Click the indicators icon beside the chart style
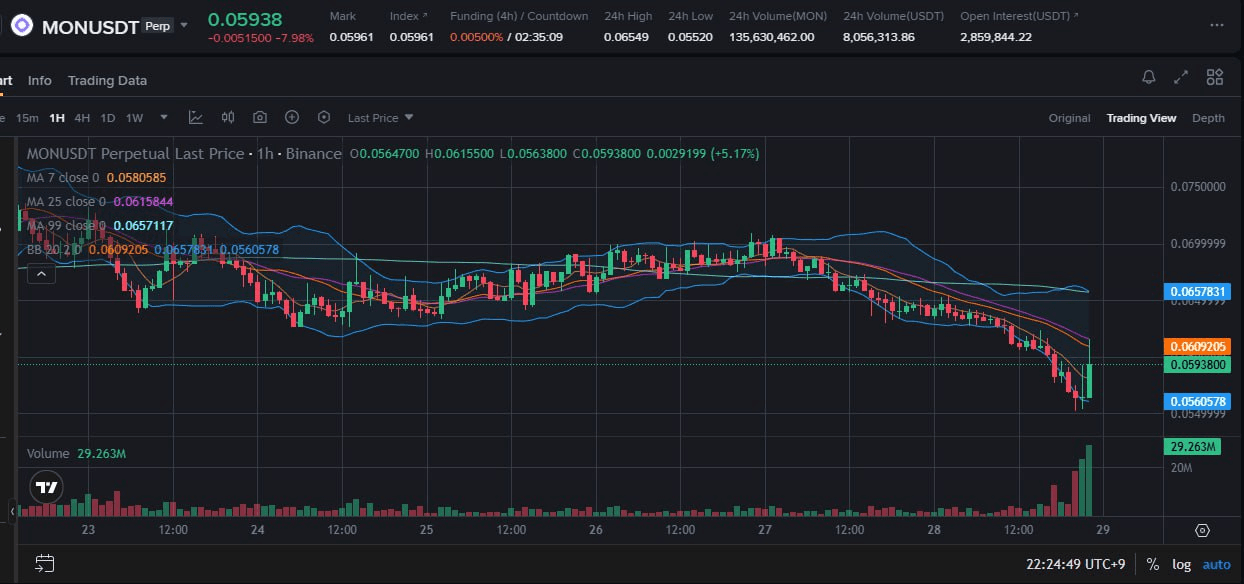Screen dimensions: 1244x584 click(228, 117)
